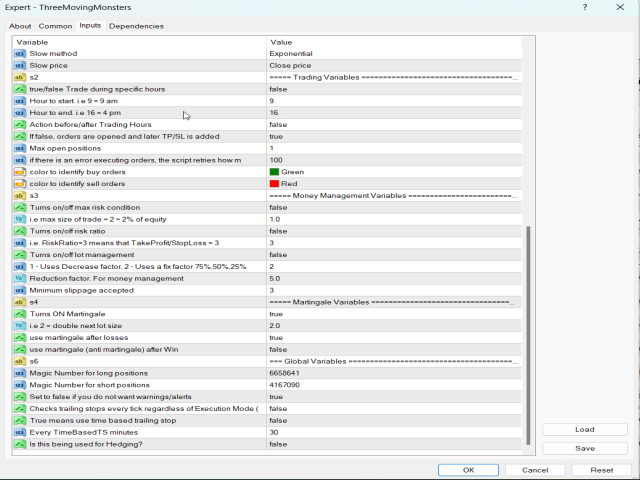Toggle false value for Turns on/off risk ratio
Viewport: 640px width, 480px height.
click(394, 231)
